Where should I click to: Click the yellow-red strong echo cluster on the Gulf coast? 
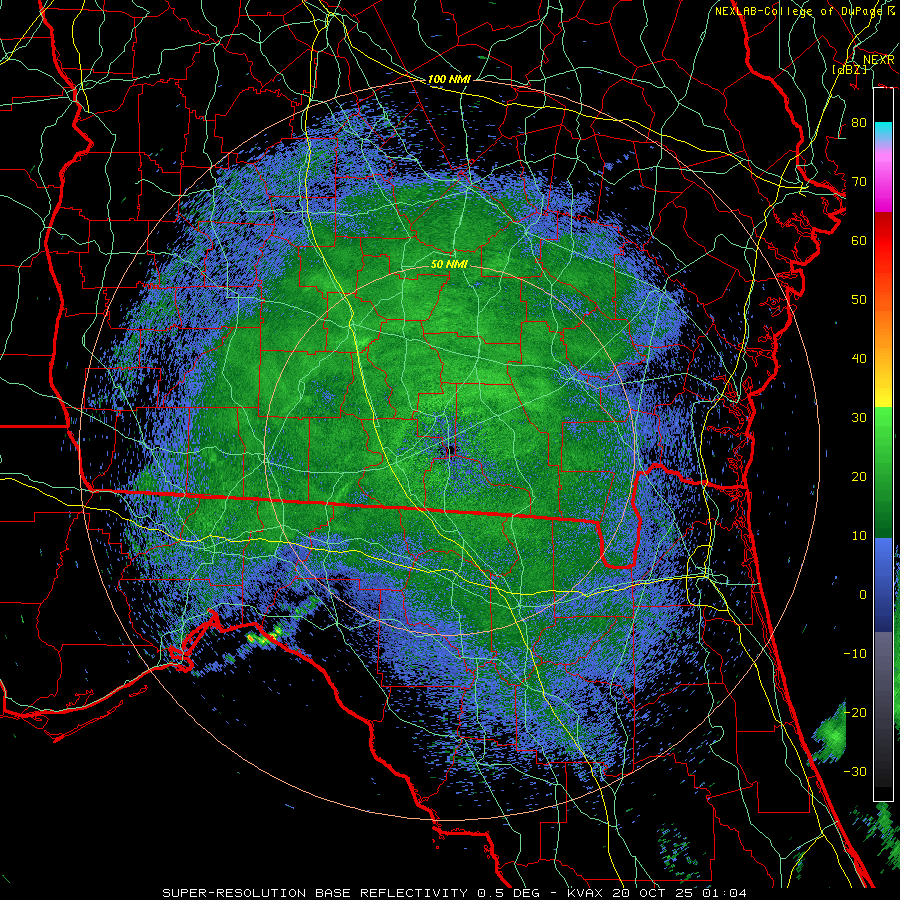265,637
